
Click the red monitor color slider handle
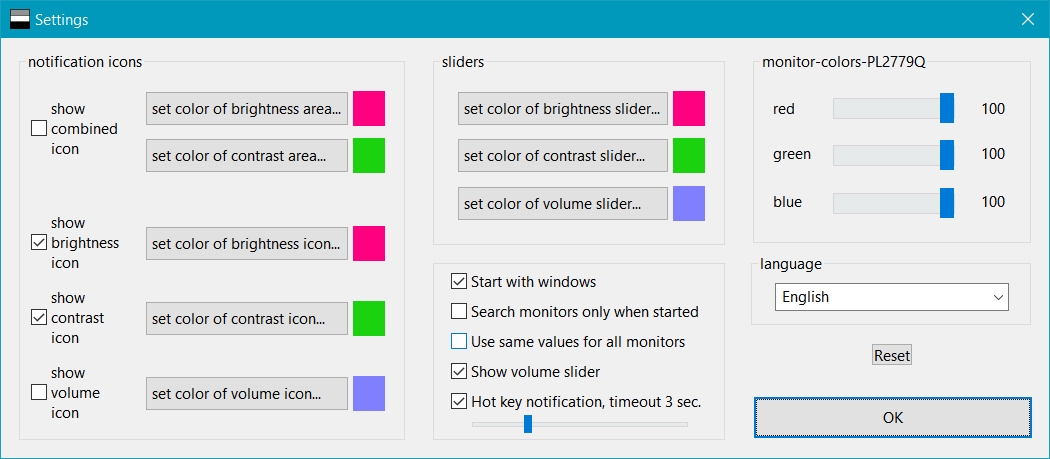point(947,109)
